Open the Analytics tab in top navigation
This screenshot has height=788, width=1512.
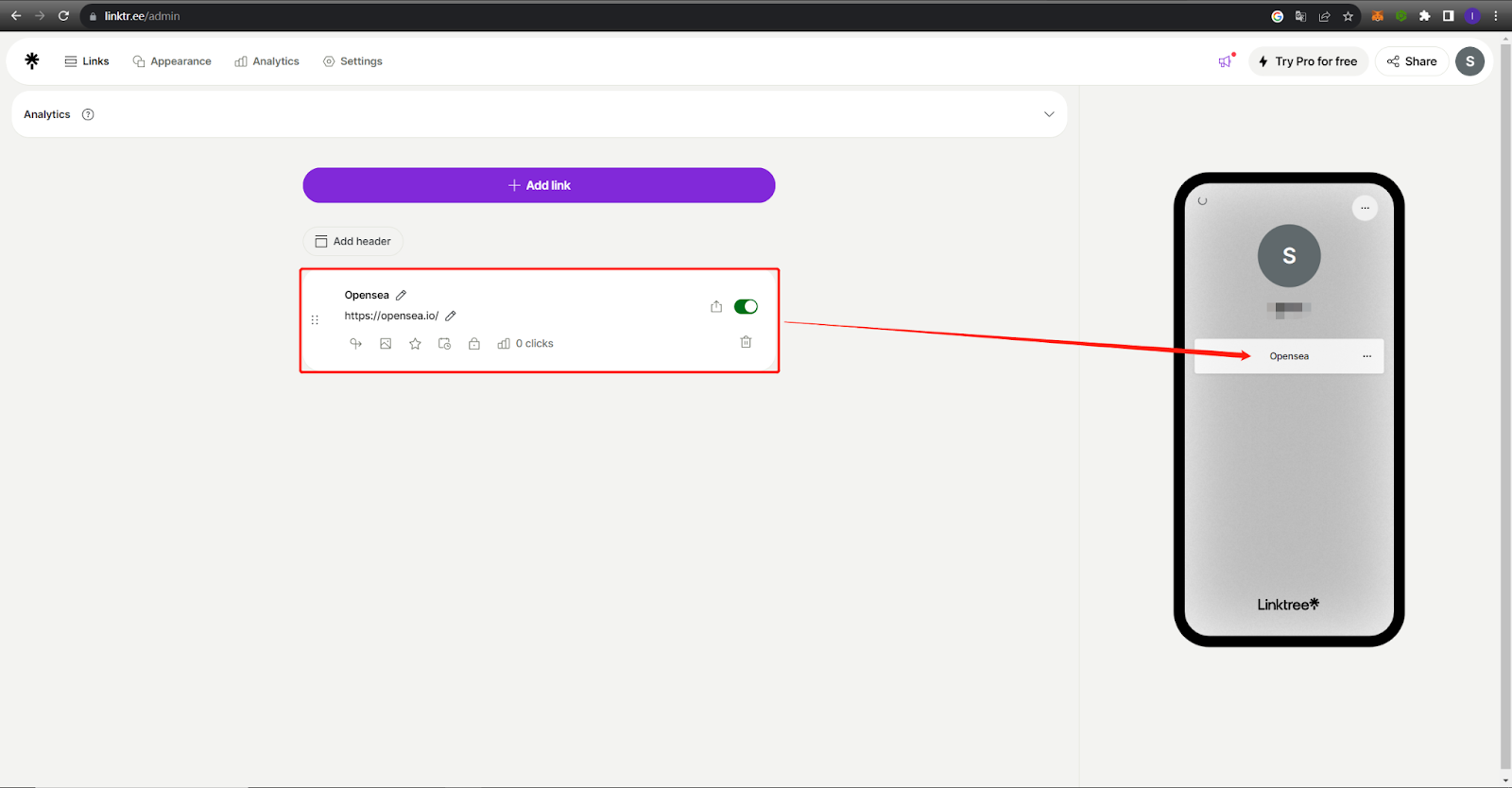pyautogui.click(x=267, y=61)
